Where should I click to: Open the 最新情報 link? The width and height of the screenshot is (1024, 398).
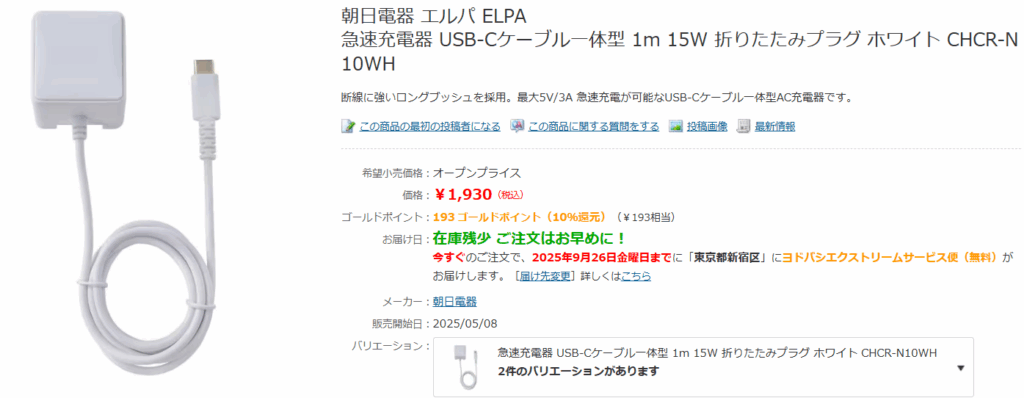click(x=775, y=127)
